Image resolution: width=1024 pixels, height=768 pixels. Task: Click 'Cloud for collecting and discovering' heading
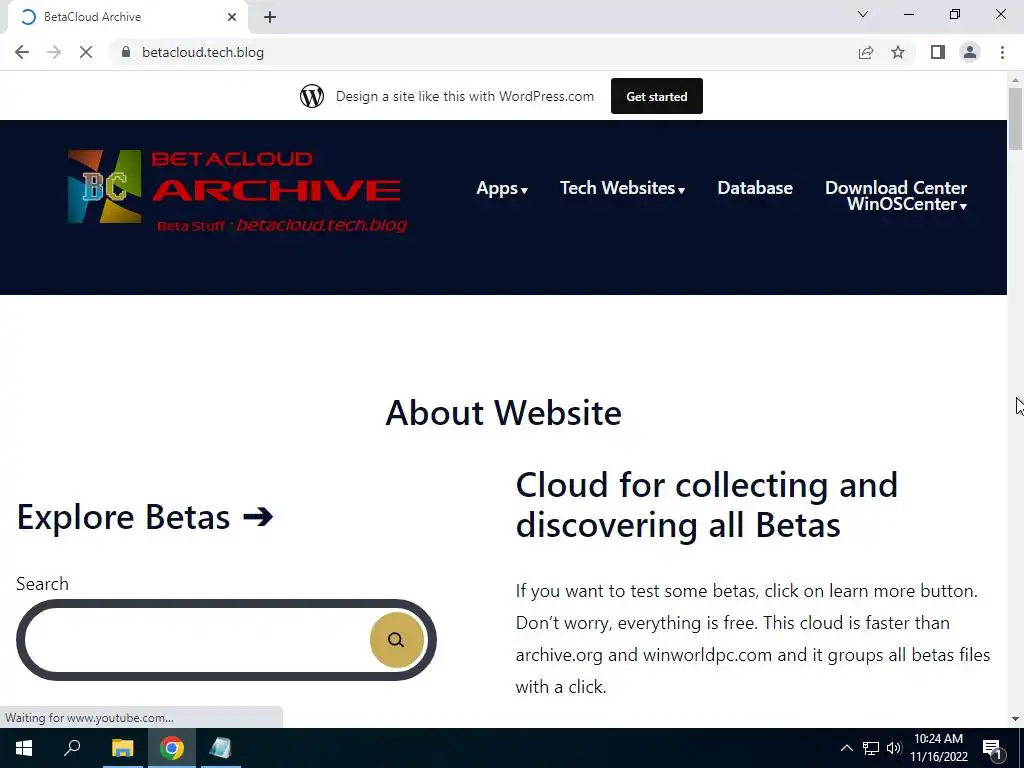707,505
